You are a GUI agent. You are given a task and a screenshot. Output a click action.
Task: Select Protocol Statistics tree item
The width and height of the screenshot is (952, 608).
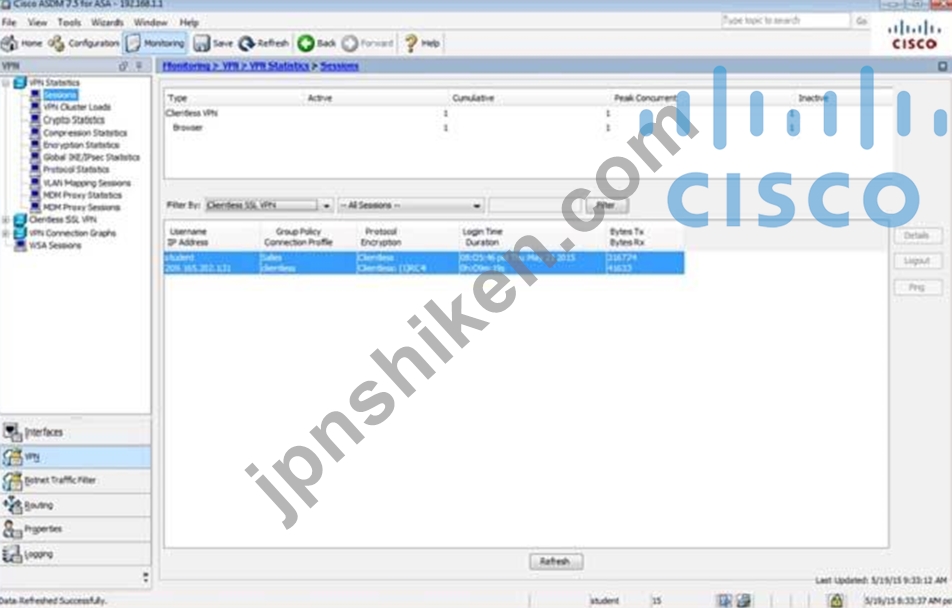[76, 169]
